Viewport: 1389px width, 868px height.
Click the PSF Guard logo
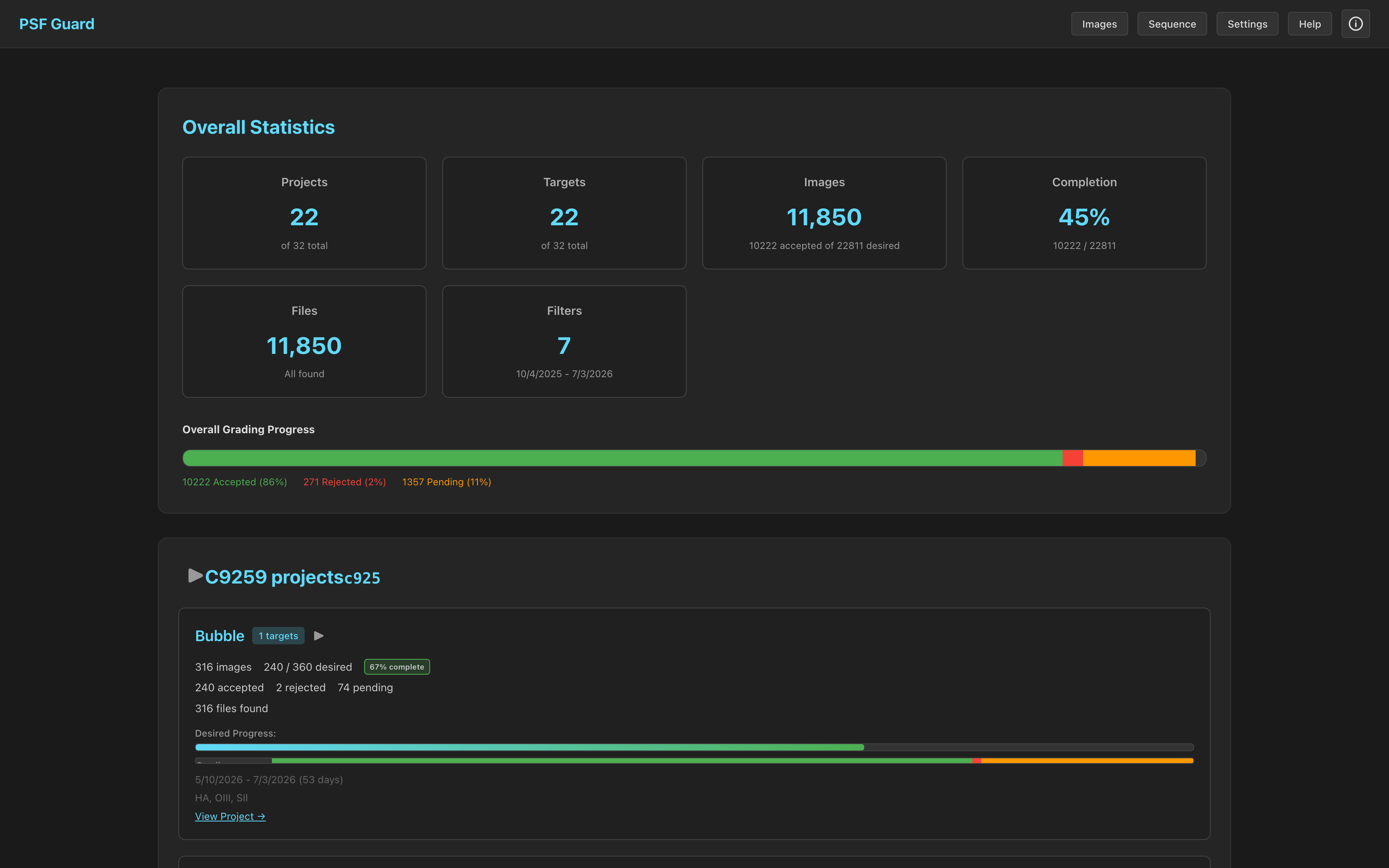pos(57,24)
